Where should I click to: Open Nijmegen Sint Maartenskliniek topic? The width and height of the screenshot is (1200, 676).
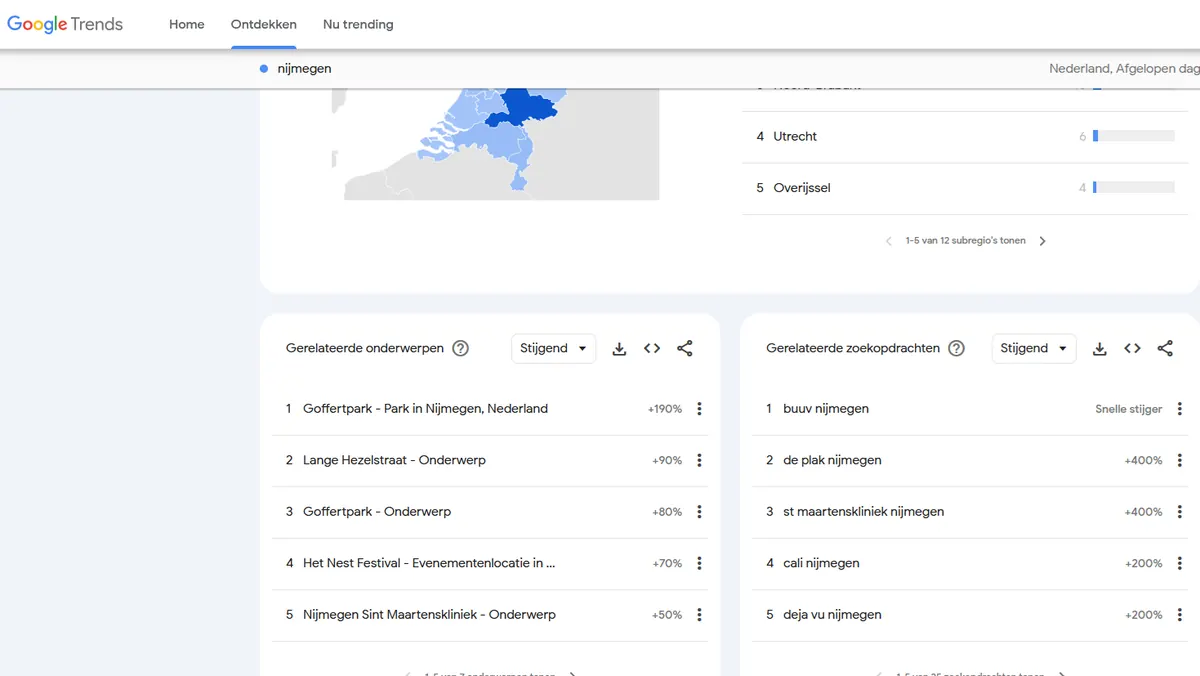(429, 615)
